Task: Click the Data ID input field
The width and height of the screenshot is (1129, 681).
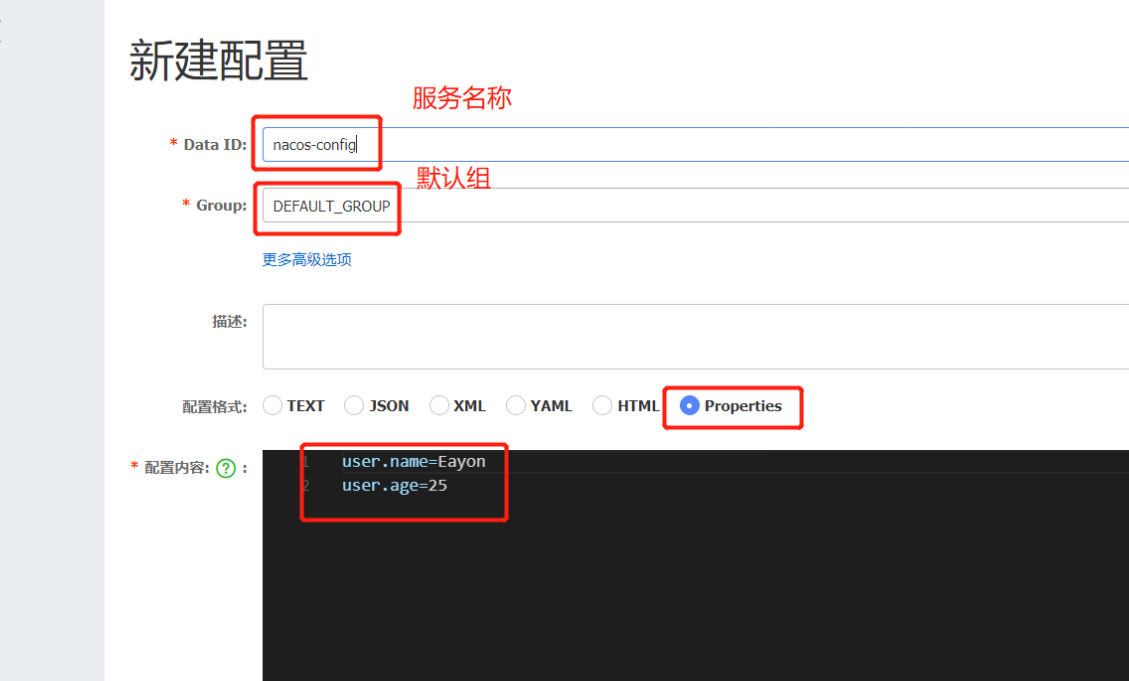Action: click(x=696, y=145)
